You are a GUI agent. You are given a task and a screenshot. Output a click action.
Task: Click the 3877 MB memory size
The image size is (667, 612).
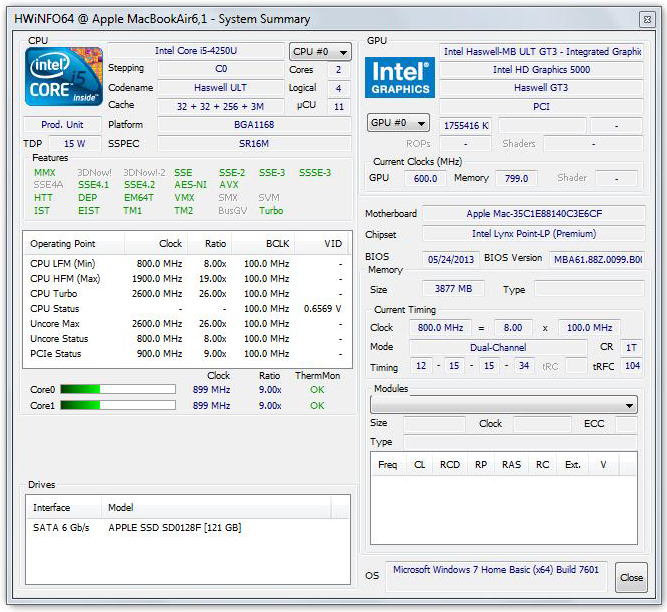(453, 289)
